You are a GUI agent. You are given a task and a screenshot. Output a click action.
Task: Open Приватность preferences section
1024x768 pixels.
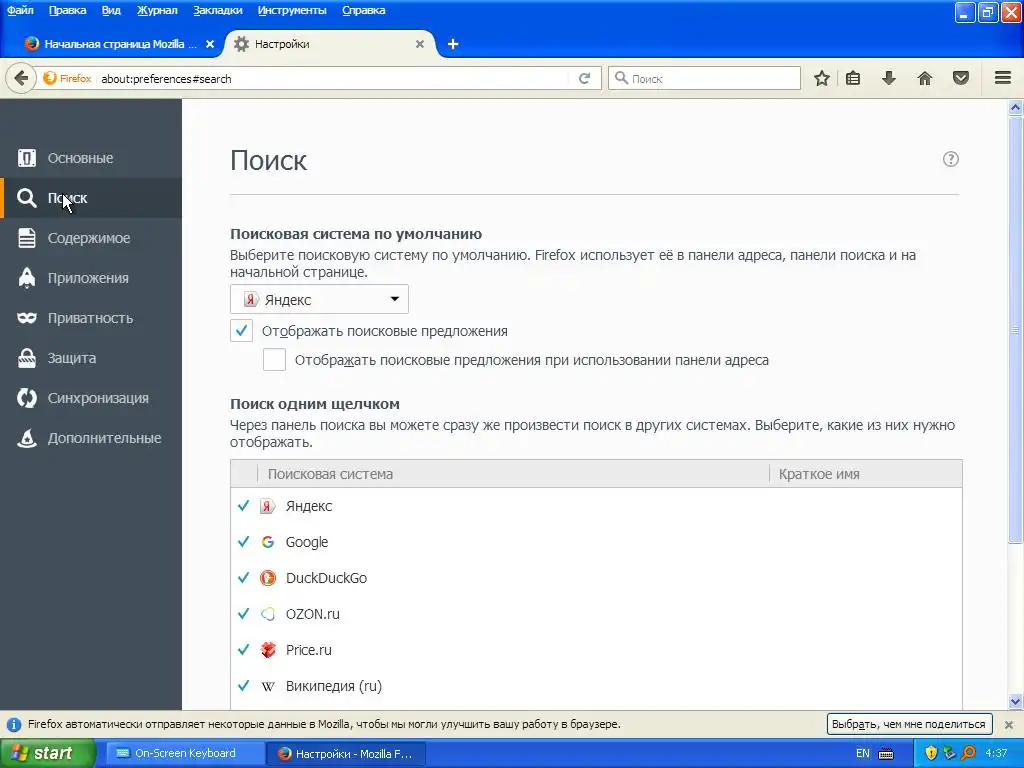point(91,318)
